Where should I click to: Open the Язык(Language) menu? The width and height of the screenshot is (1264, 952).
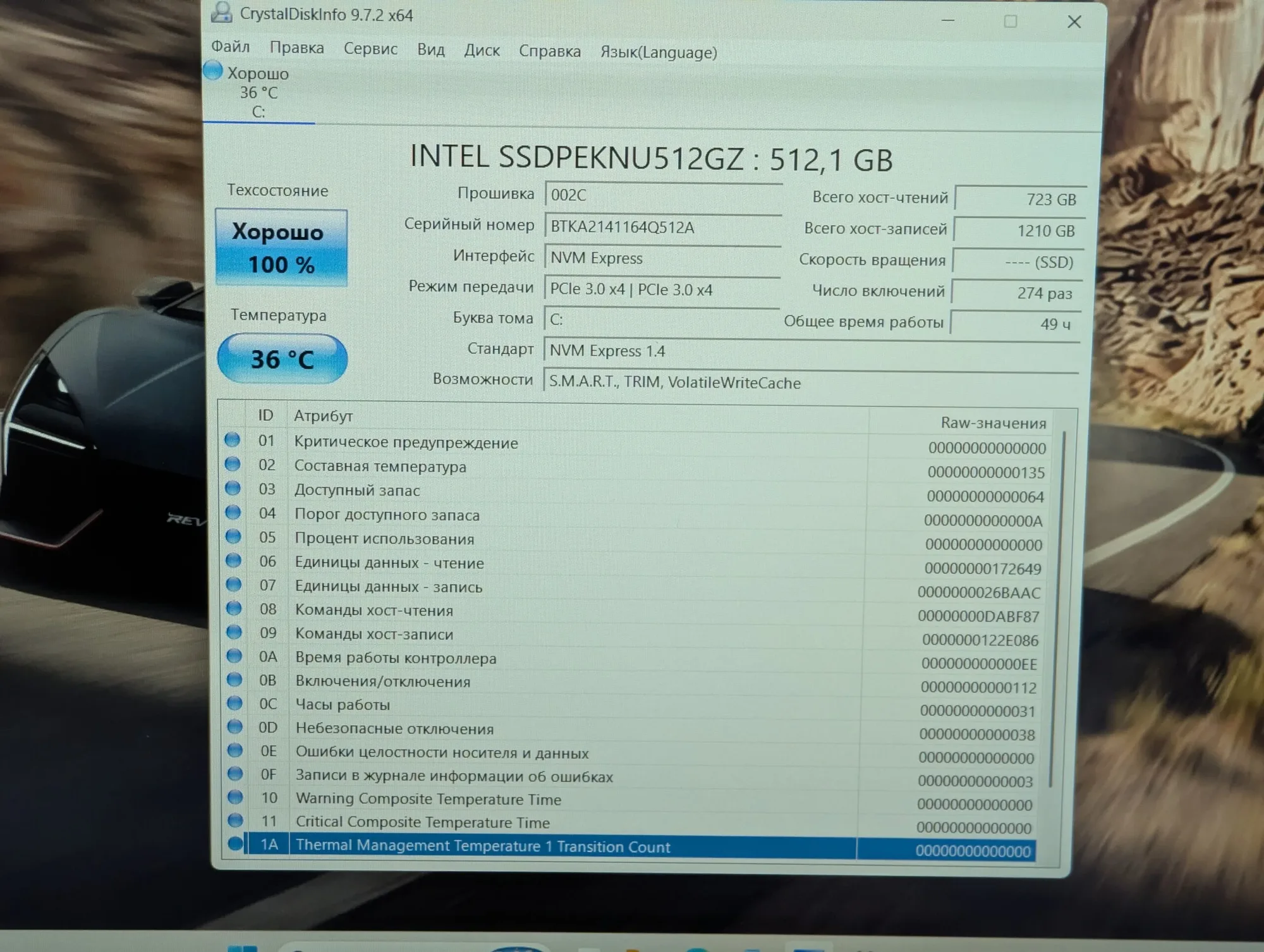click(x=659, y=52)
